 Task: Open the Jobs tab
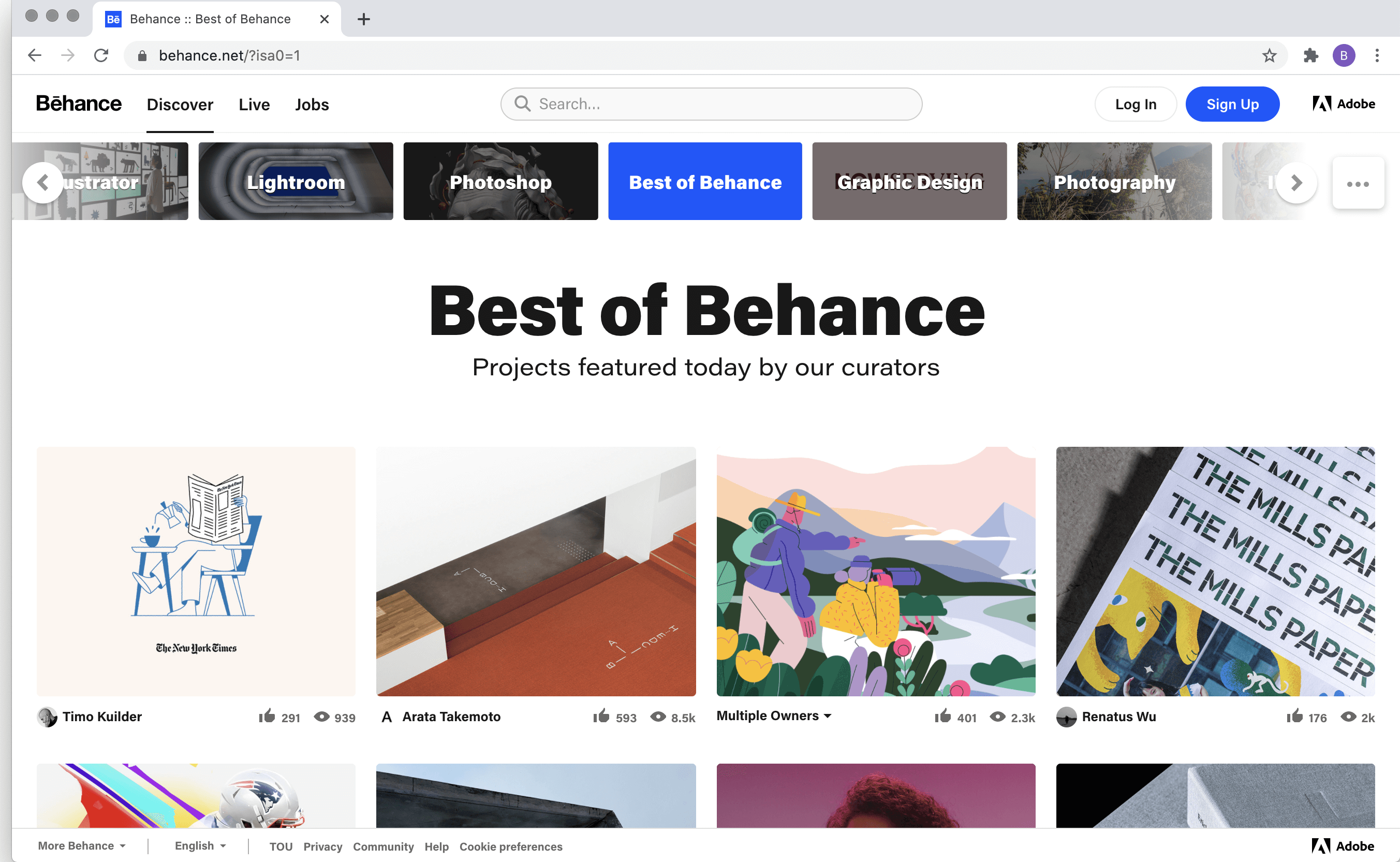click(312, 105)
